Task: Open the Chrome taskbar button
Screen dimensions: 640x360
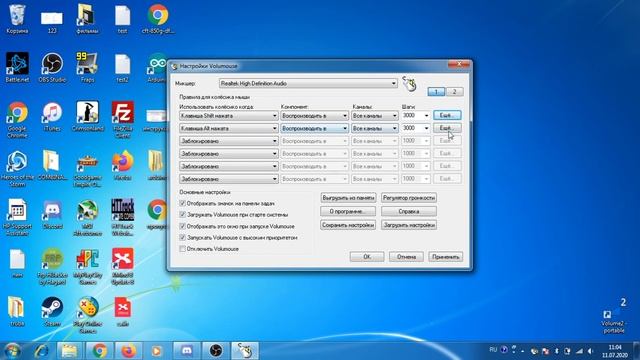Action: 99,351
